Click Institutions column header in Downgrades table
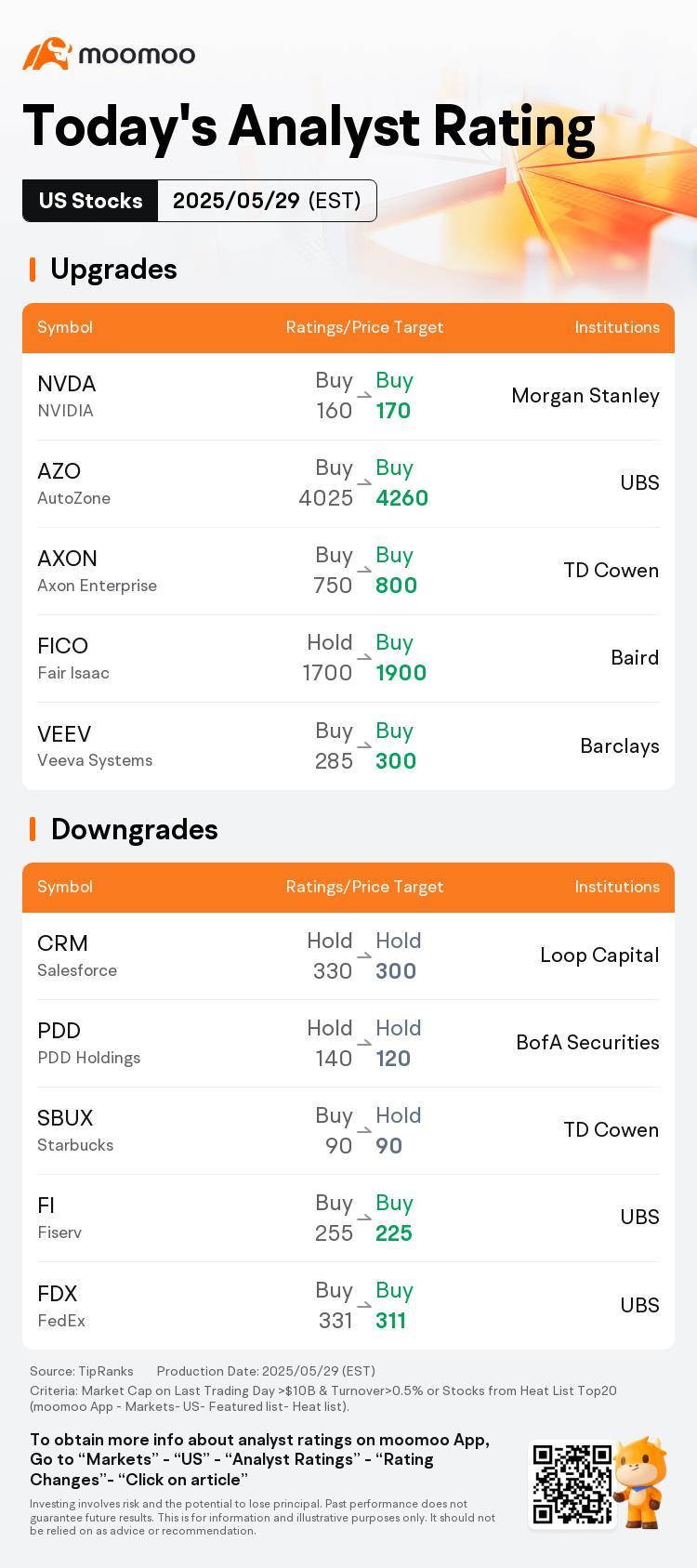 [x=617, y=887]
